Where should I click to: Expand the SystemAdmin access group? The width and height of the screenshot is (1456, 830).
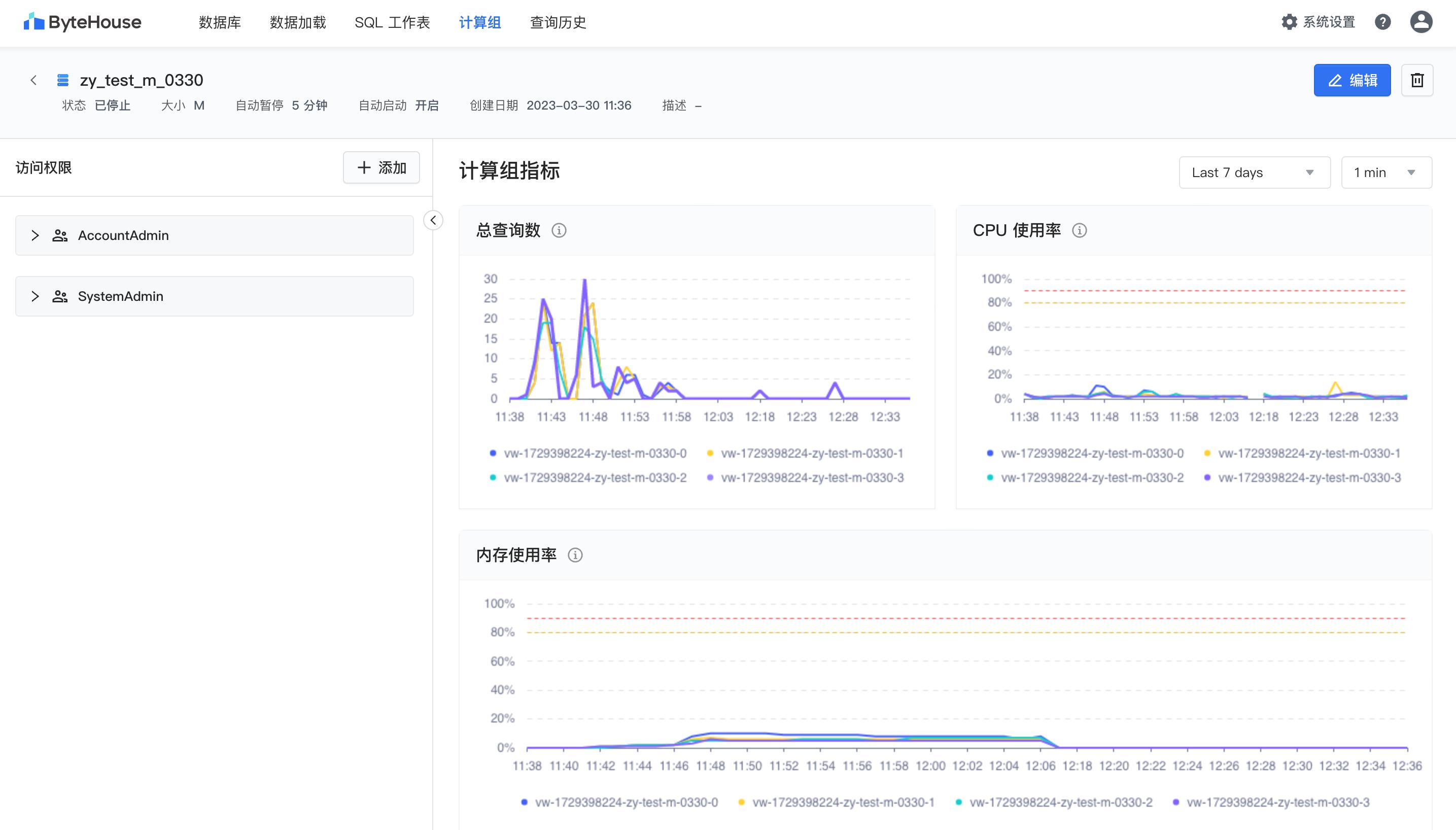click(35, 296)
